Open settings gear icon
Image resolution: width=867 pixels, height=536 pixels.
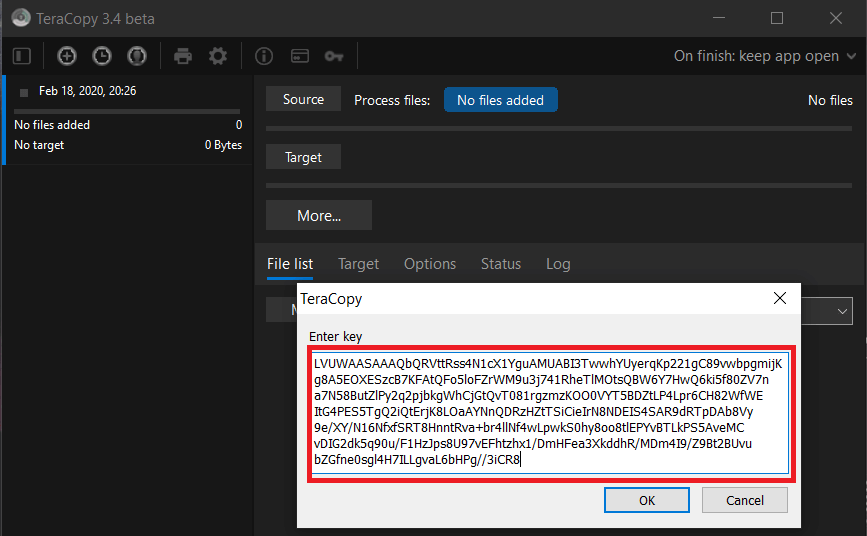tap(218, 56)
